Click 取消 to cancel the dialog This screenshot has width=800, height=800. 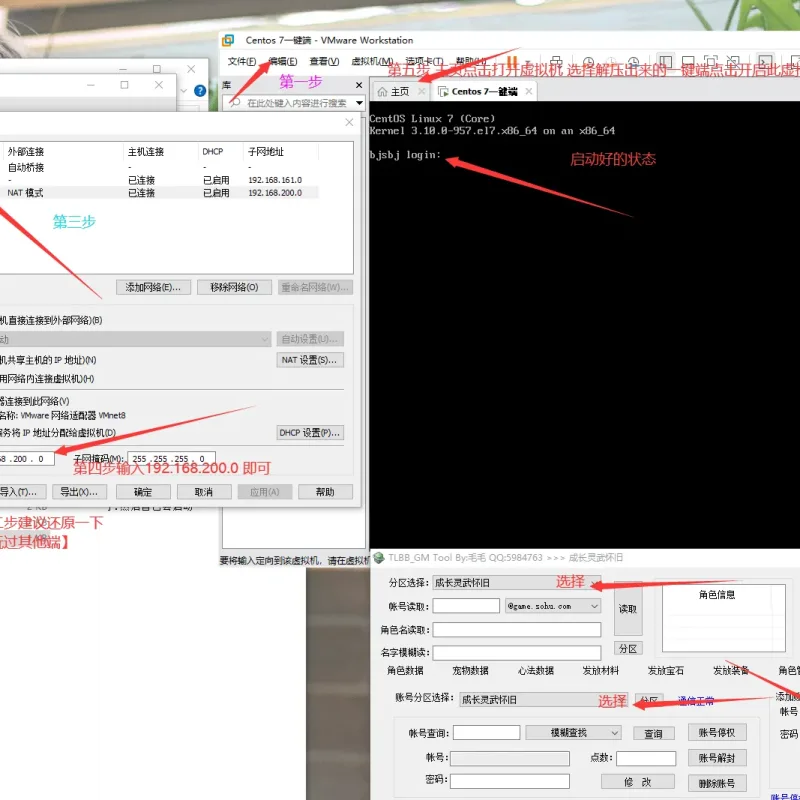[204, 492]
